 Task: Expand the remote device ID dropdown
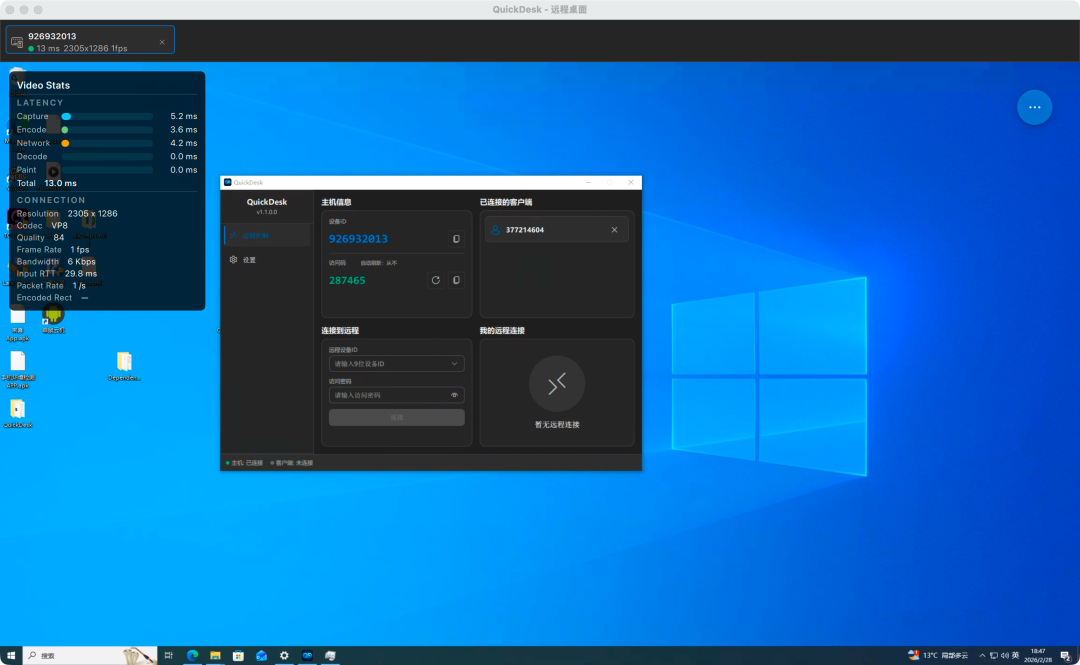point(454,364)
